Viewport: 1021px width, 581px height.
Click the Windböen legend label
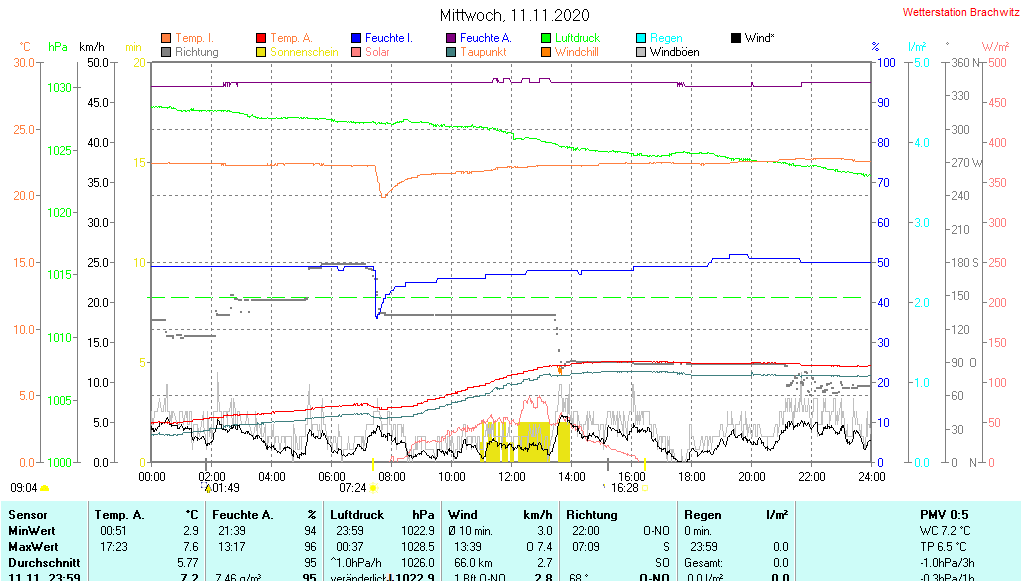click(x=674, y=52)
